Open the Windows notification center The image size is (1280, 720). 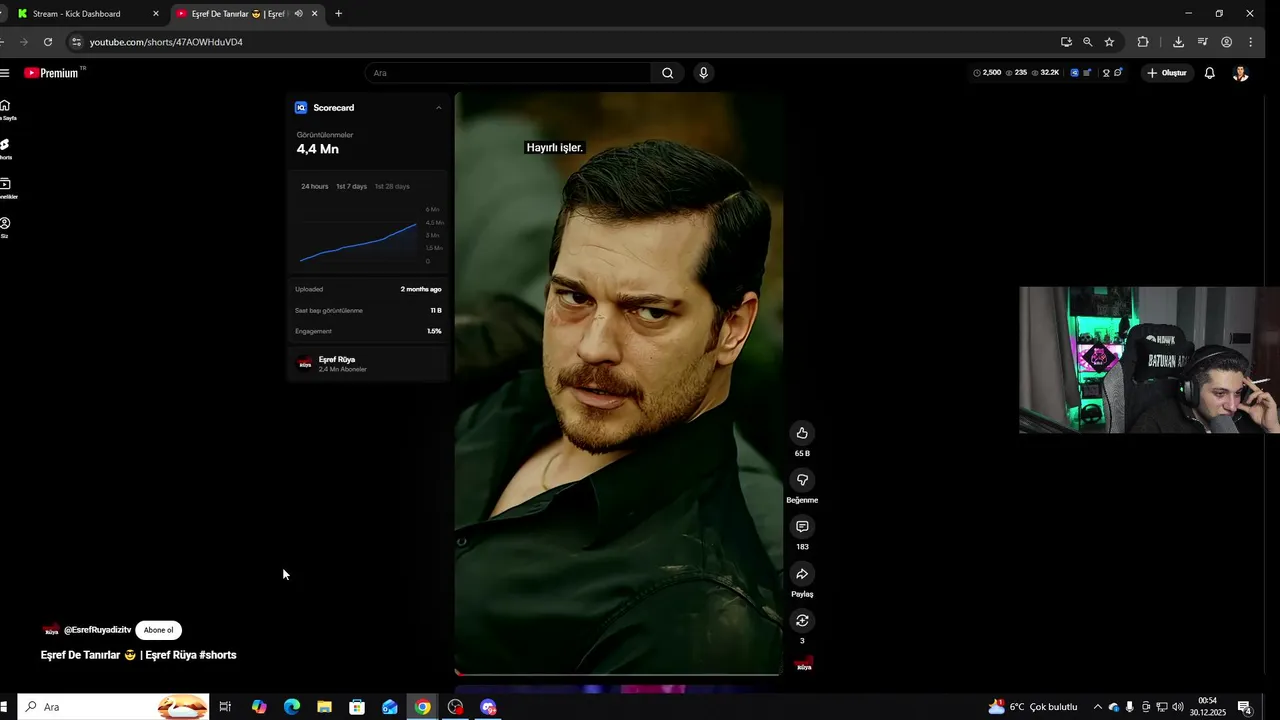(x=1244, y=707)
